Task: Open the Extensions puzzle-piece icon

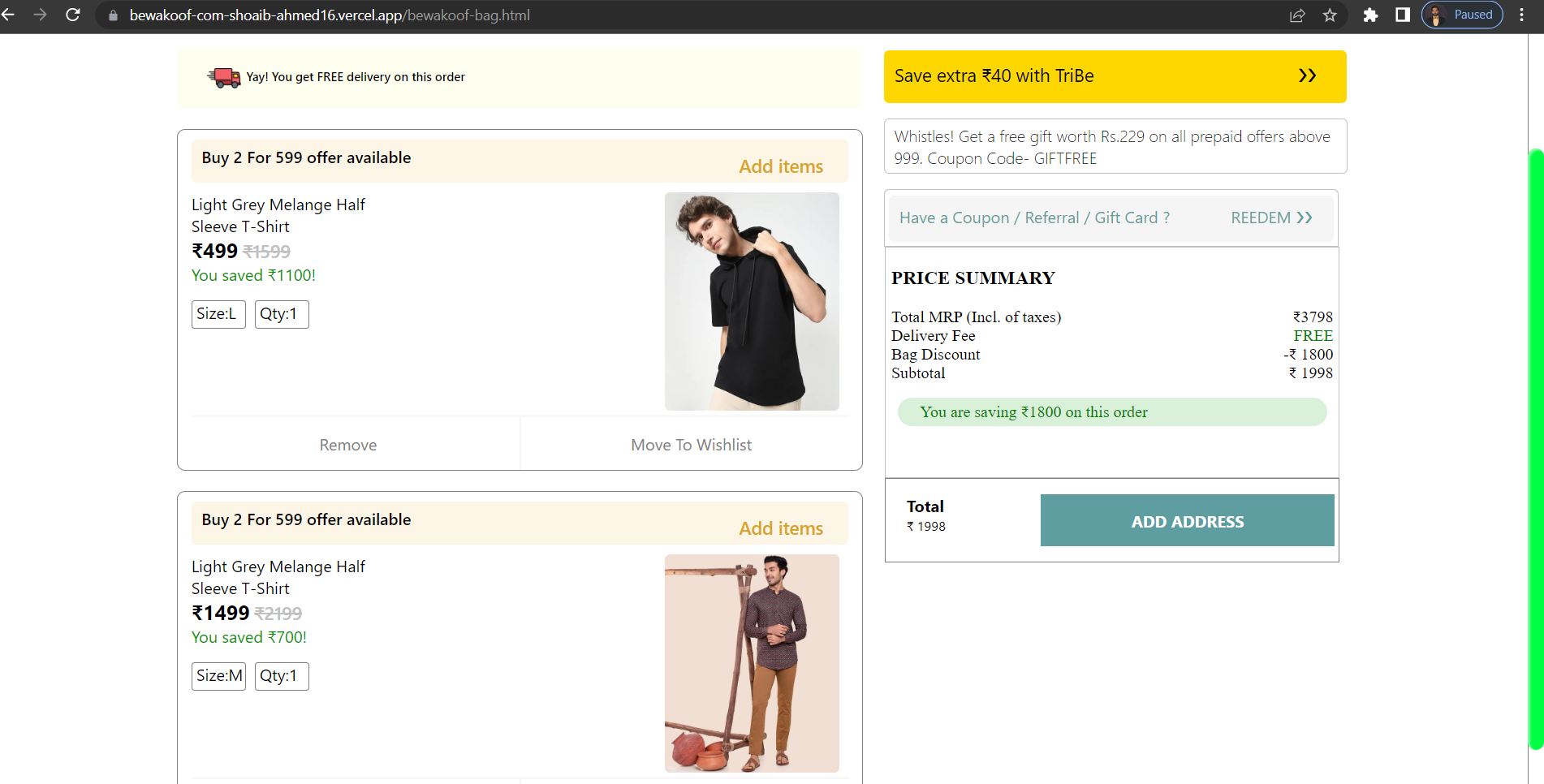Action: 1369,15
